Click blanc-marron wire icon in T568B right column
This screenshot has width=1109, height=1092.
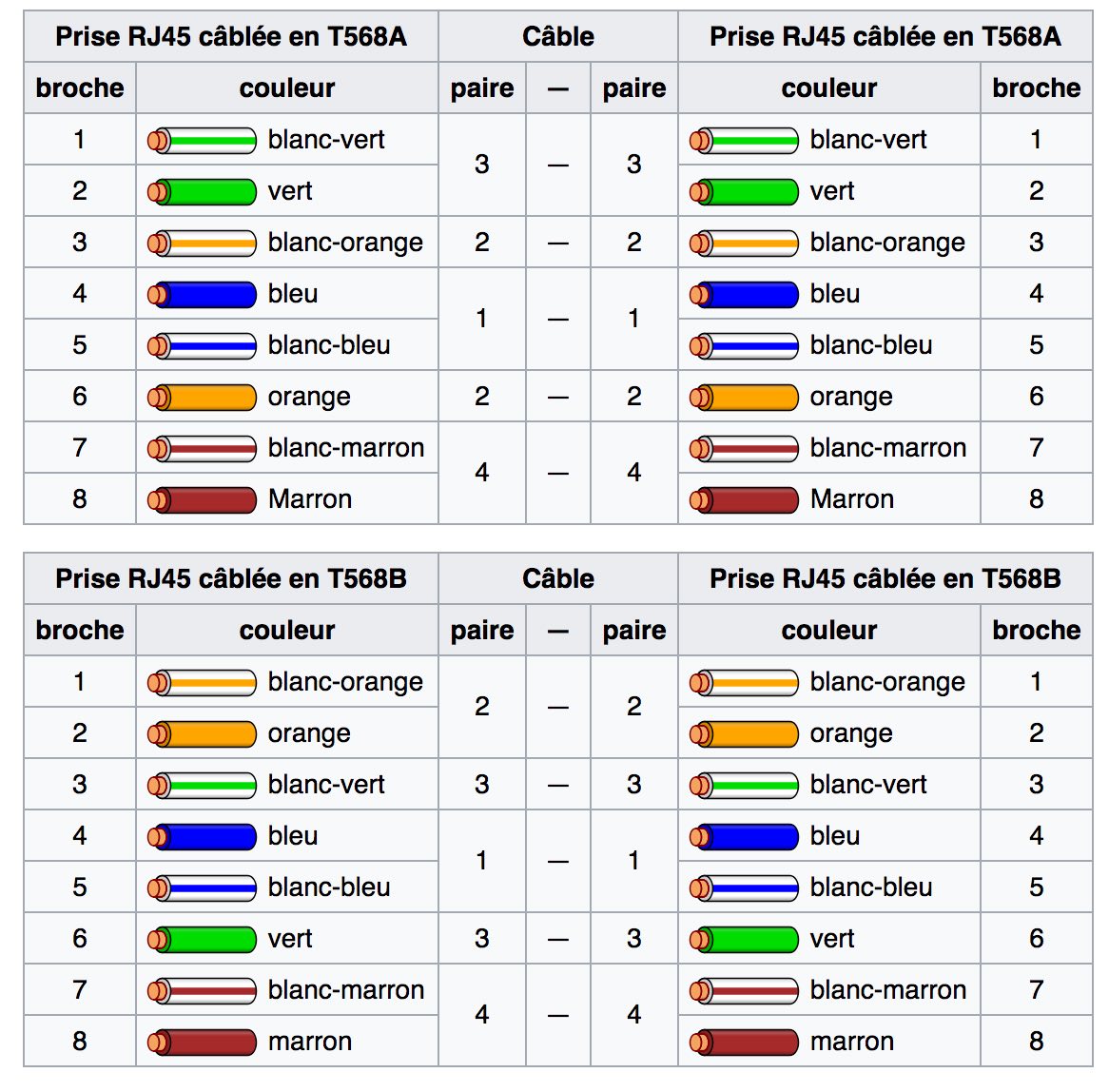point(744,991)
